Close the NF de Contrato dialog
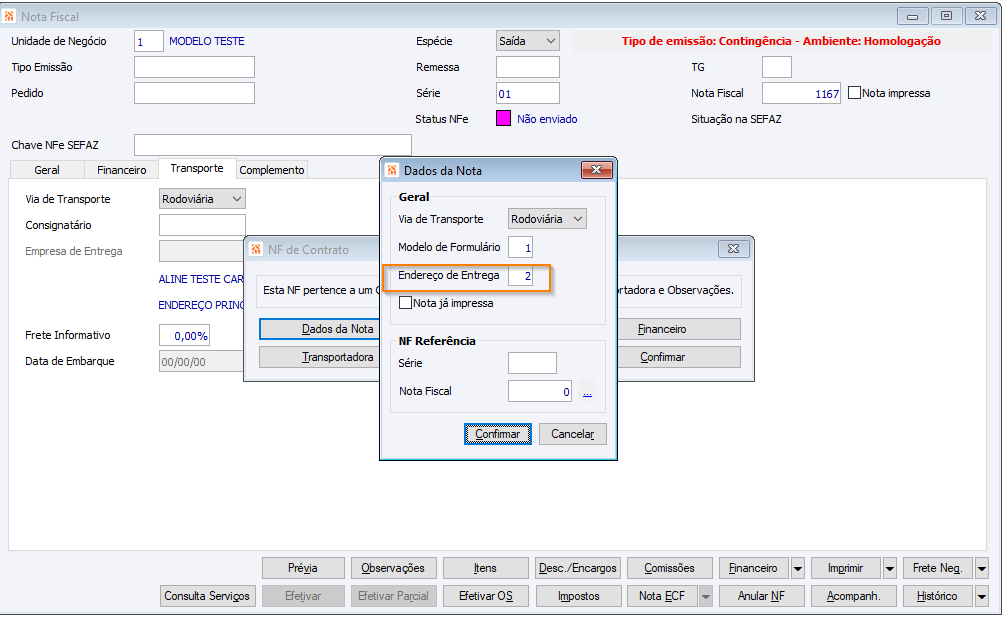This screenshot has width=1002, height=619. [734, 248]
